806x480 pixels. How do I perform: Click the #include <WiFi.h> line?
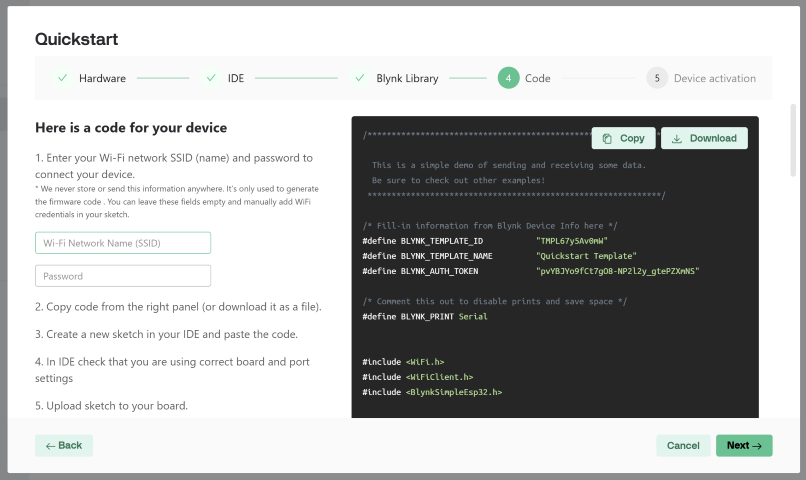tap(403, 362)
